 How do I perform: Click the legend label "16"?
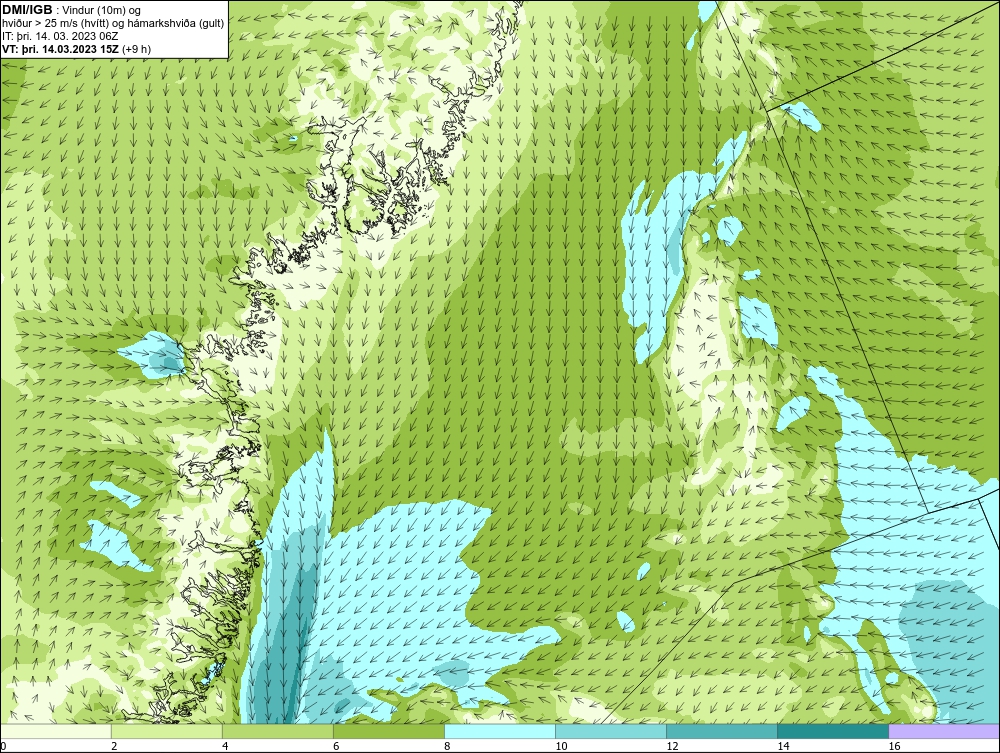894,746
